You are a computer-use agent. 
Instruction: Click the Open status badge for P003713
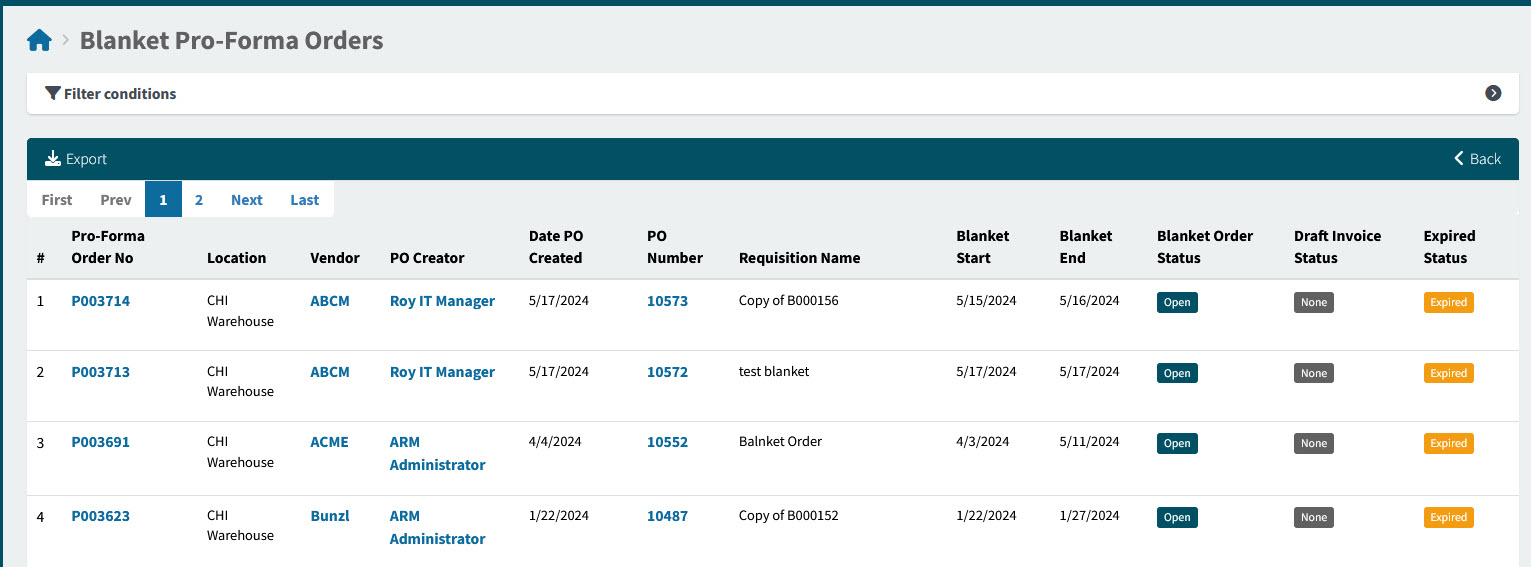[x=1177, y=373]
